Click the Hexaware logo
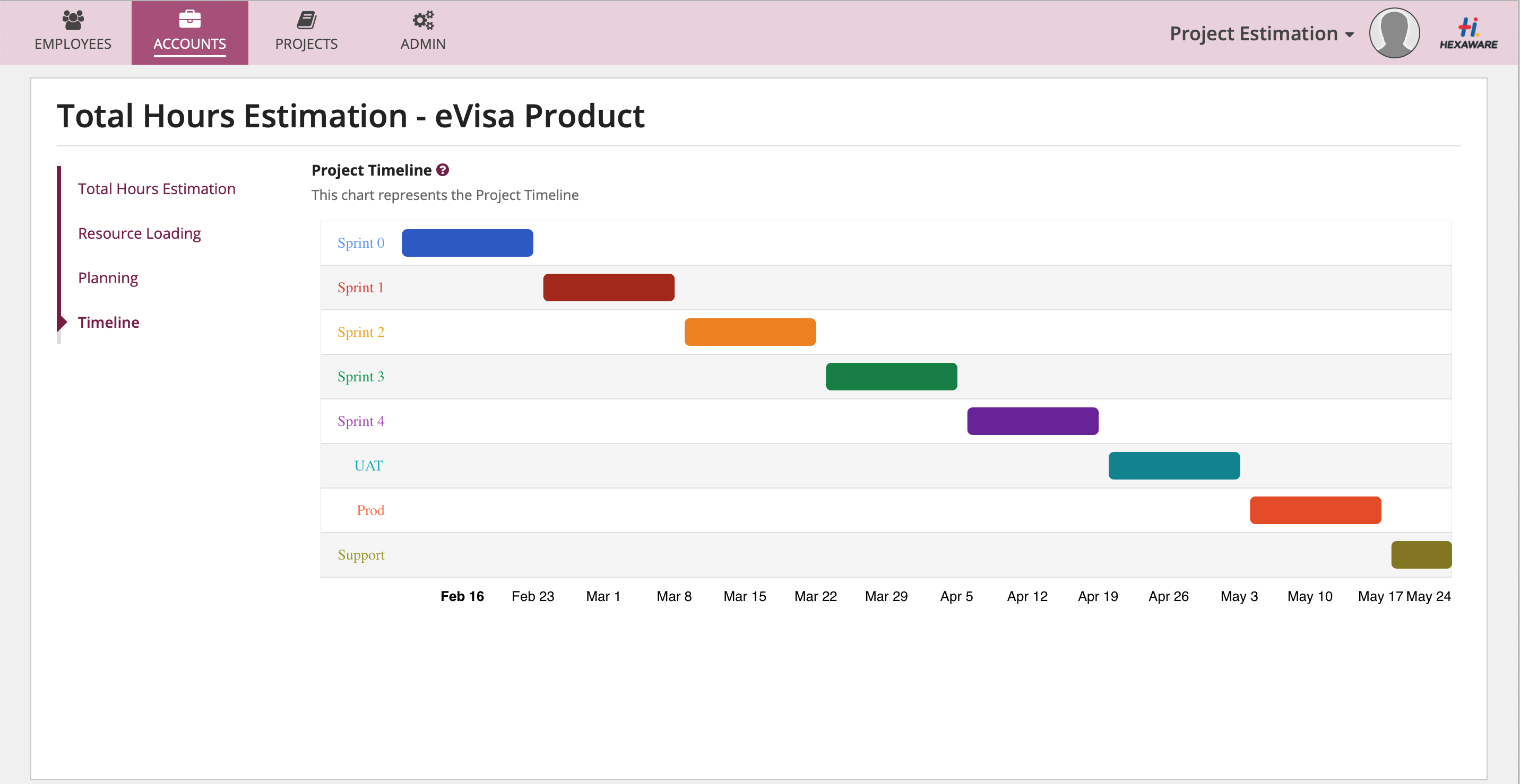1520x784 pixels. 1468,33
